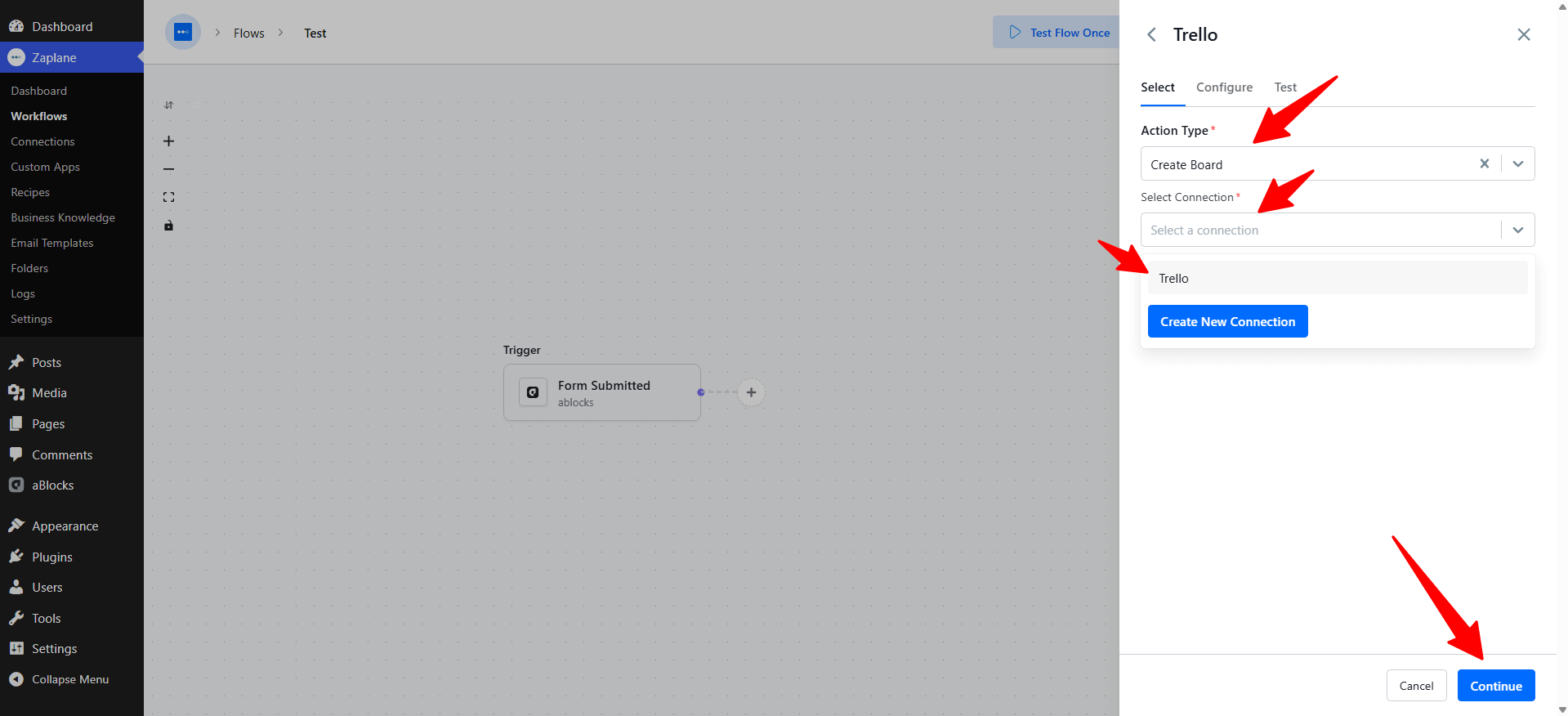This screenshot has width=1568, height=716.
Task: Go back with the Trello panel arrow
Action: pyautogui.click(x=1151, y=34)
